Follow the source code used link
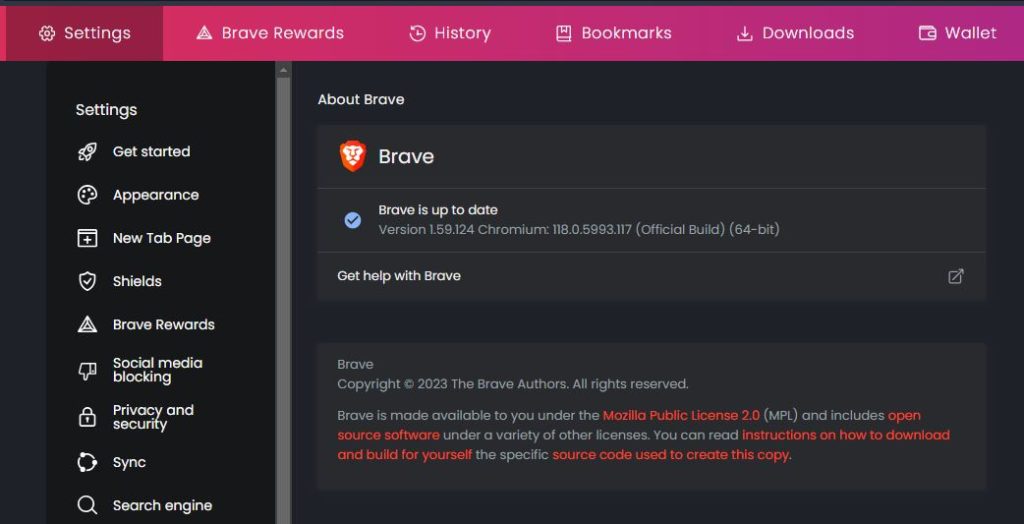 [x=670, y=455]
